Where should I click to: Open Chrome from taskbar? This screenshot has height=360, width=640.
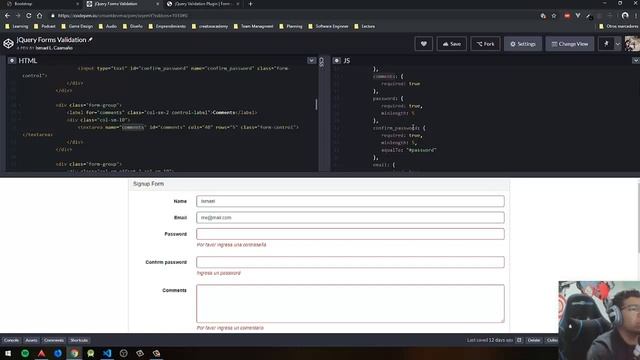pos(74,353)
